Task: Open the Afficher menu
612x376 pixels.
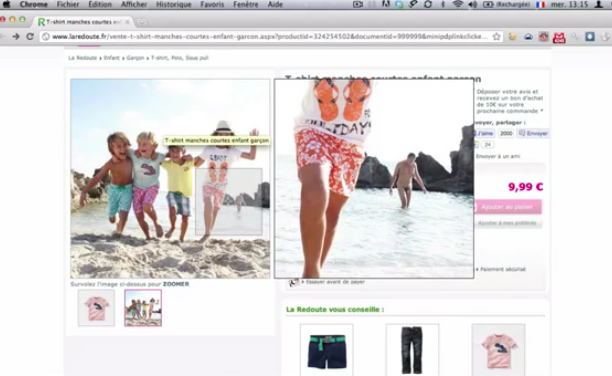Action: pos(134,4)
